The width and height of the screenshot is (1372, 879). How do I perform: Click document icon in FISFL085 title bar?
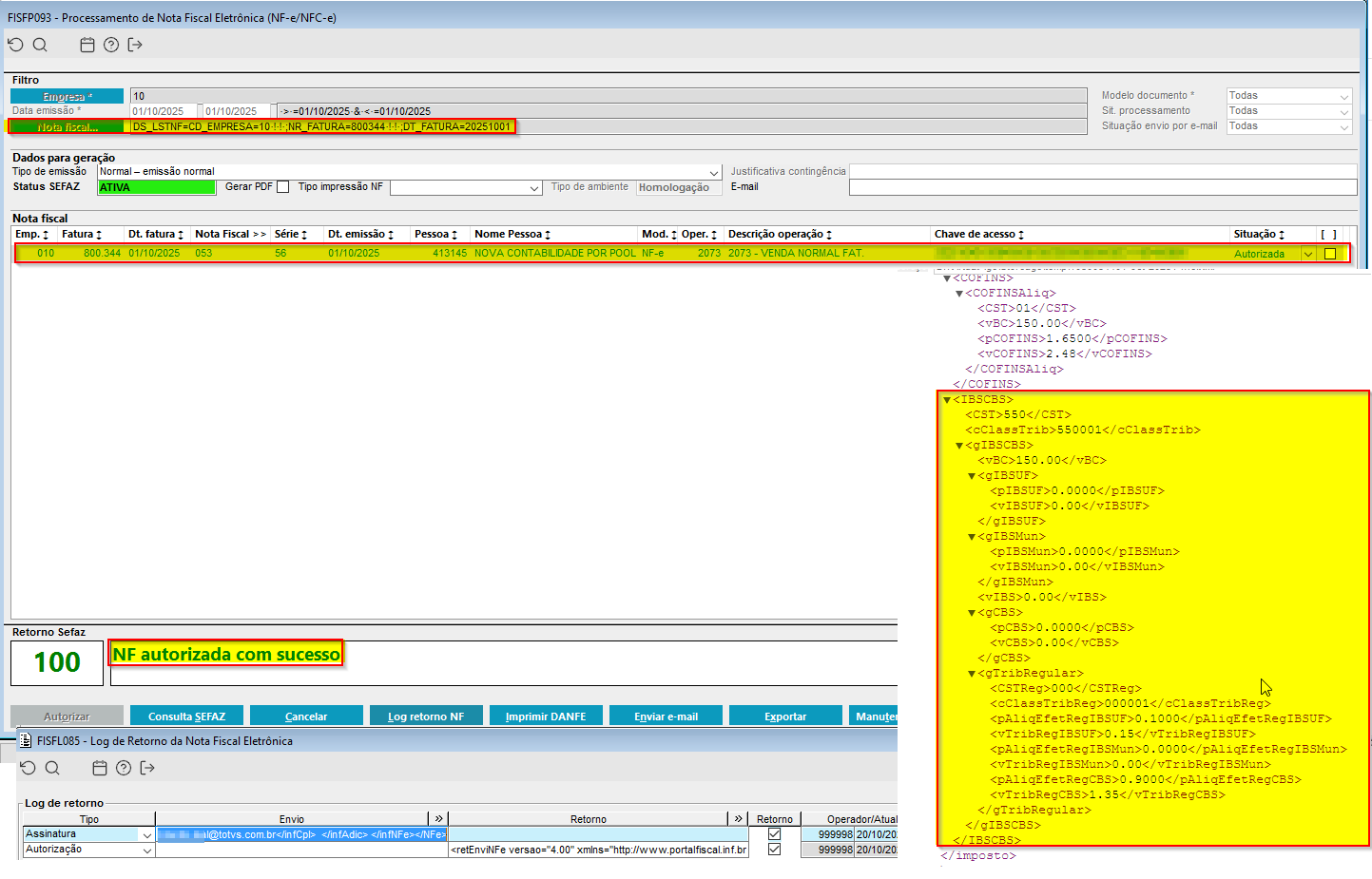coord(26,740)
